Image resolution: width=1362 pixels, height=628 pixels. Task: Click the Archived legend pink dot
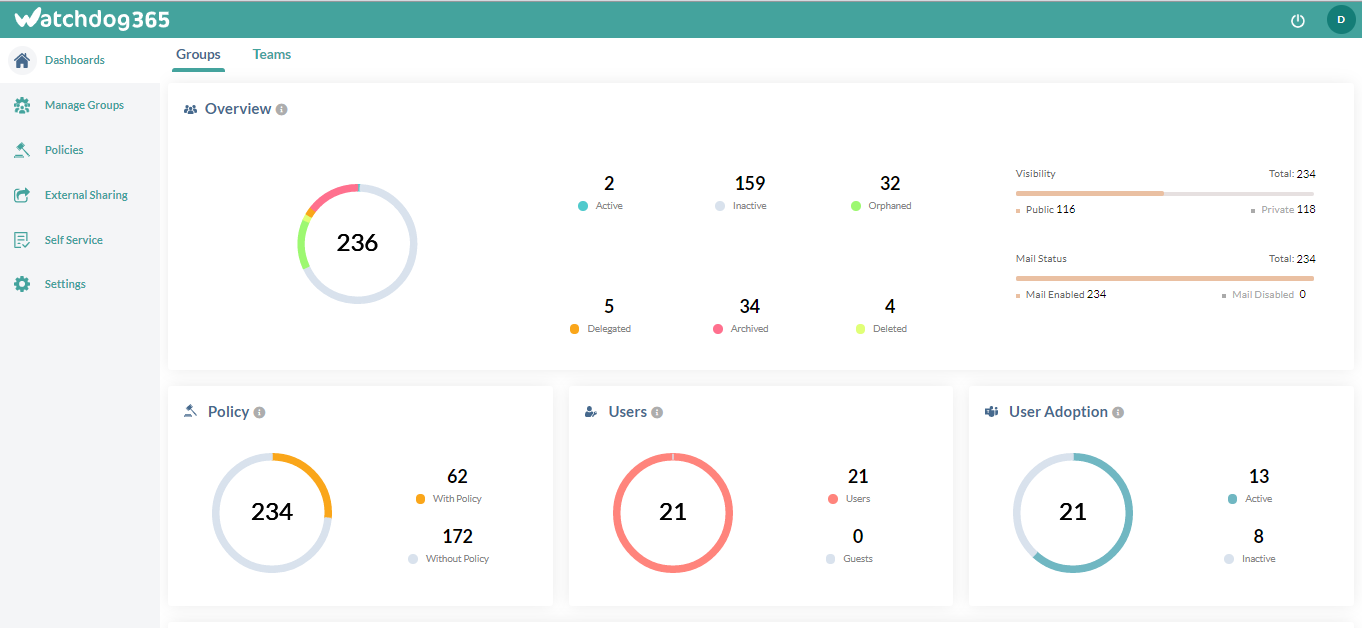(718, 329)
